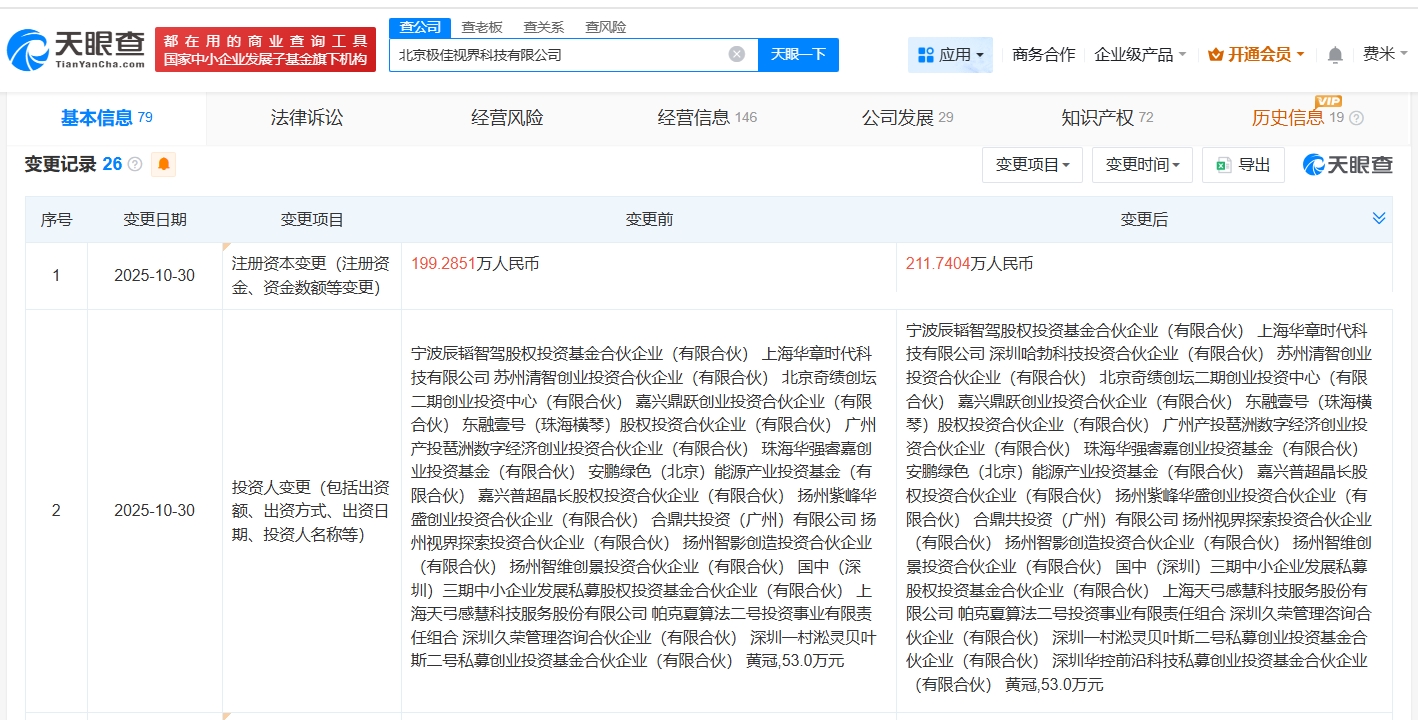Image resolution: width=1418 pixels, height=720 pixels.
Task: Open the 费米 user account menu
Action: pyautogui.click(x=1387, y=54)
